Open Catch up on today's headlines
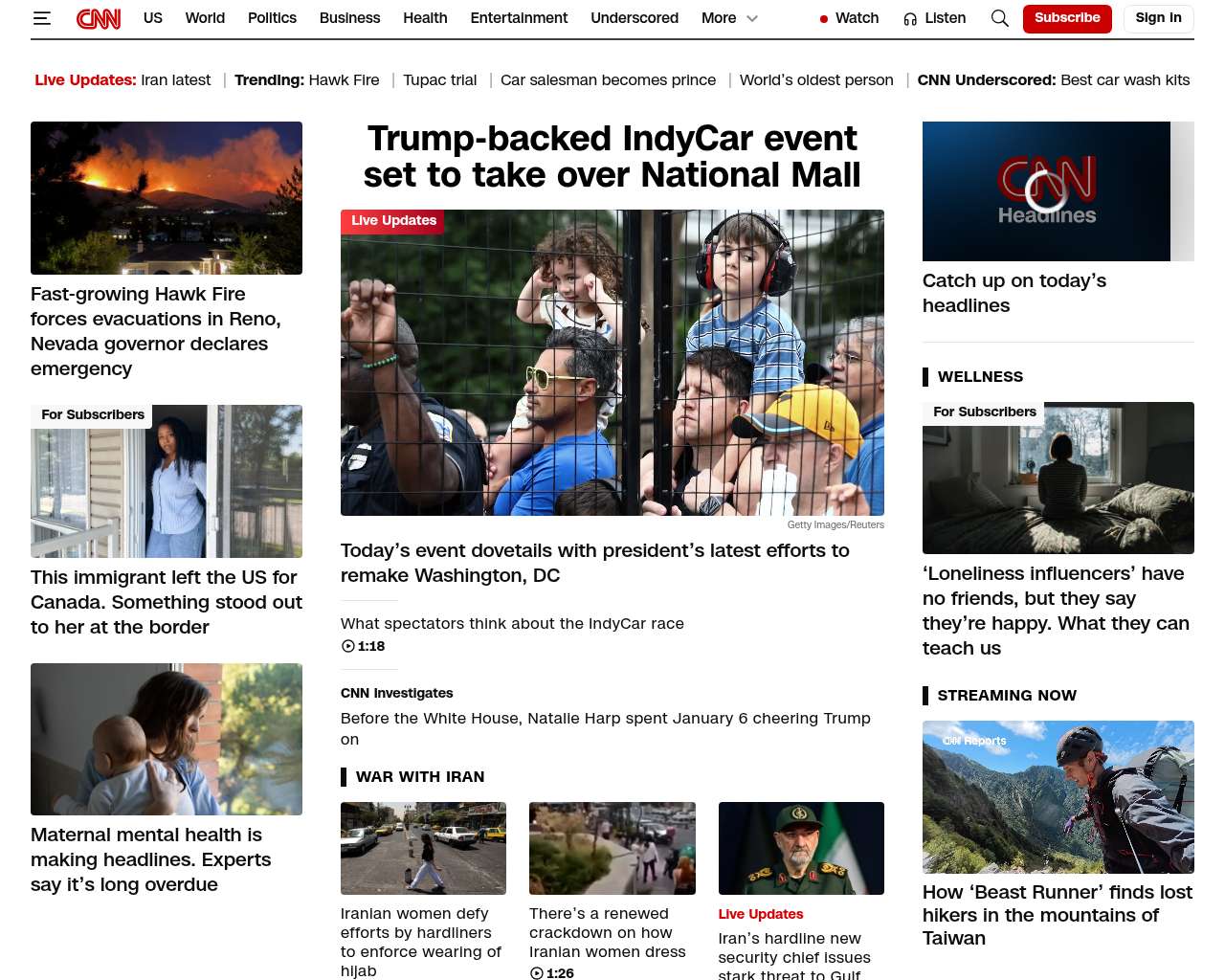 [1014, 293]
